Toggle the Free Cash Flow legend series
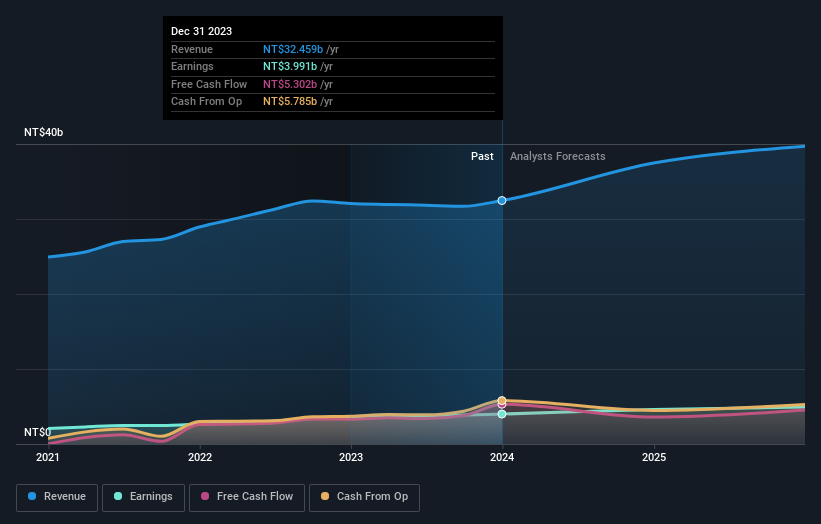The width and height of the screenshot is (821, 524). pos(247,497)
